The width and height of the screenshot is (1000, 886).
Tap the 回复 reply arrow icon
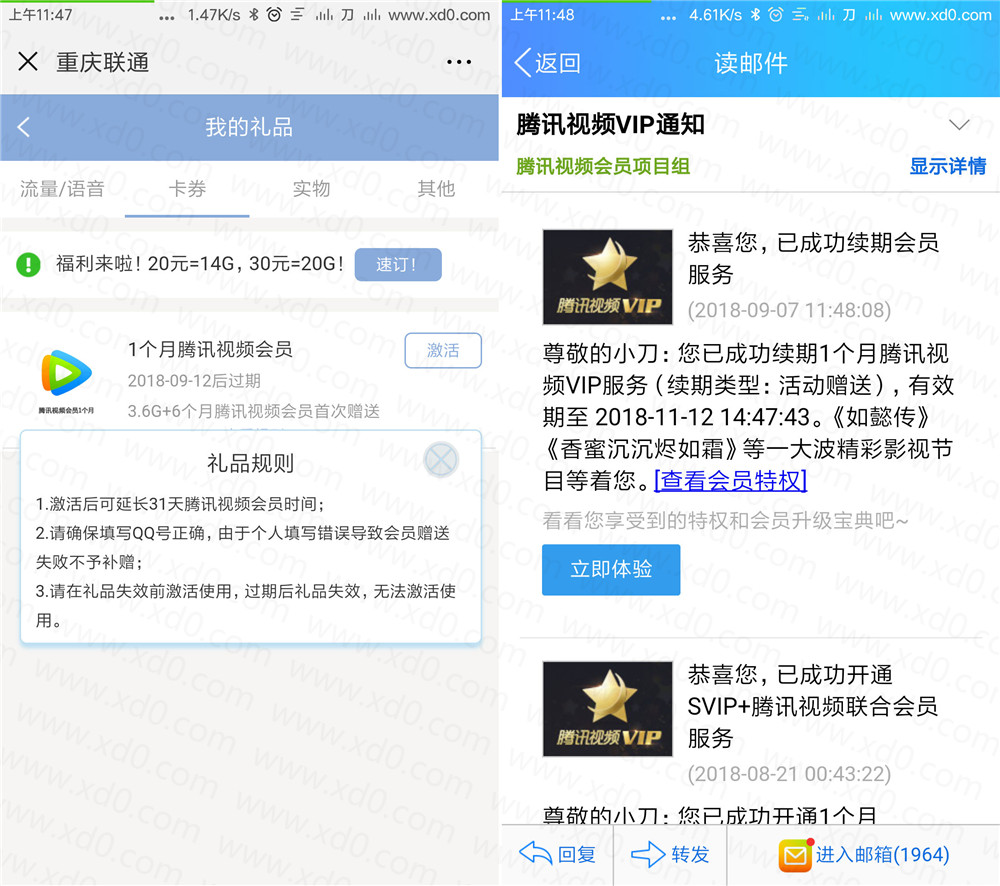536,854
